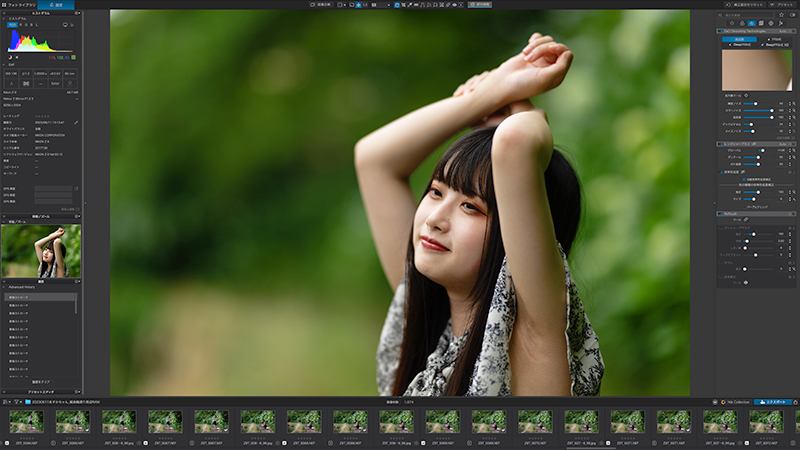The width and height of the screenshot is (800, 450).
Task: Collapse the ヒストグラム section chevron
Action: (4, 18)
